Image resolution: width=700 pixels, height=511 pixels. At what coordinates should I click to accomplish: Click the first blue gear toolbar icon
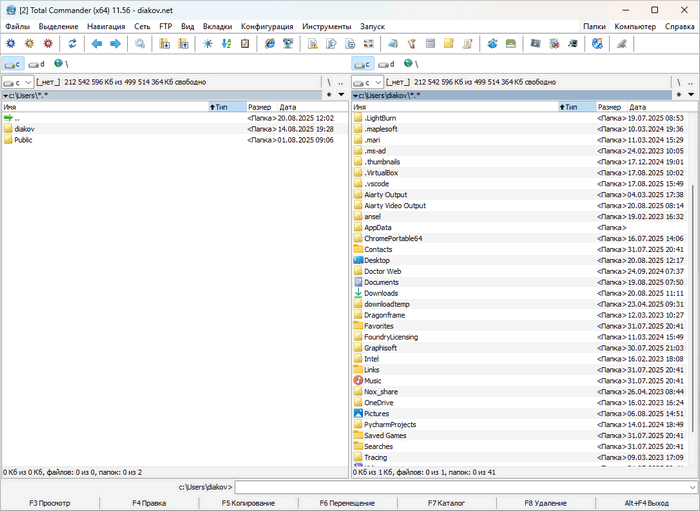[x=11, y=44]
